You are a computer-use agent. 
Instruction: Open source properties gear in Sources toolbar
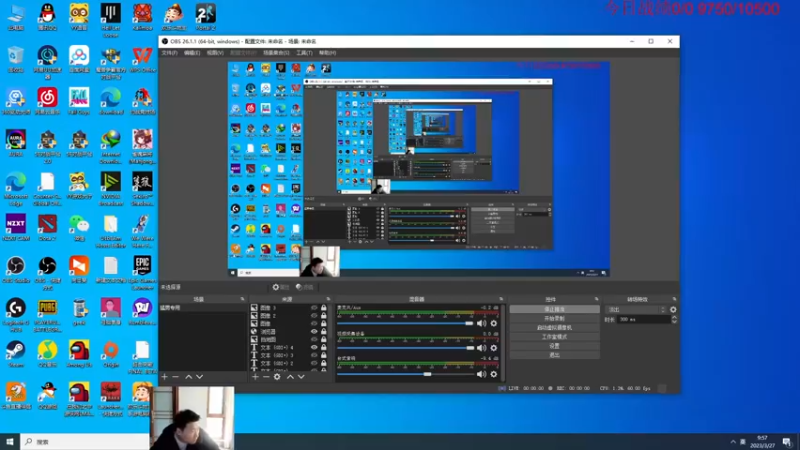pos(277,377)
